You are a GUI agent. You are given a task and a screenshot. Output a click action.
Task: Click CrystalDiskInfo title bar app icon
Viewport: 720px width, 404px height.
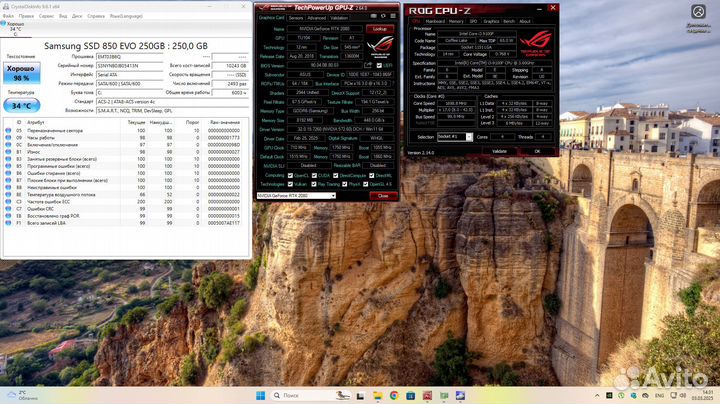click(x=6, y=6)
